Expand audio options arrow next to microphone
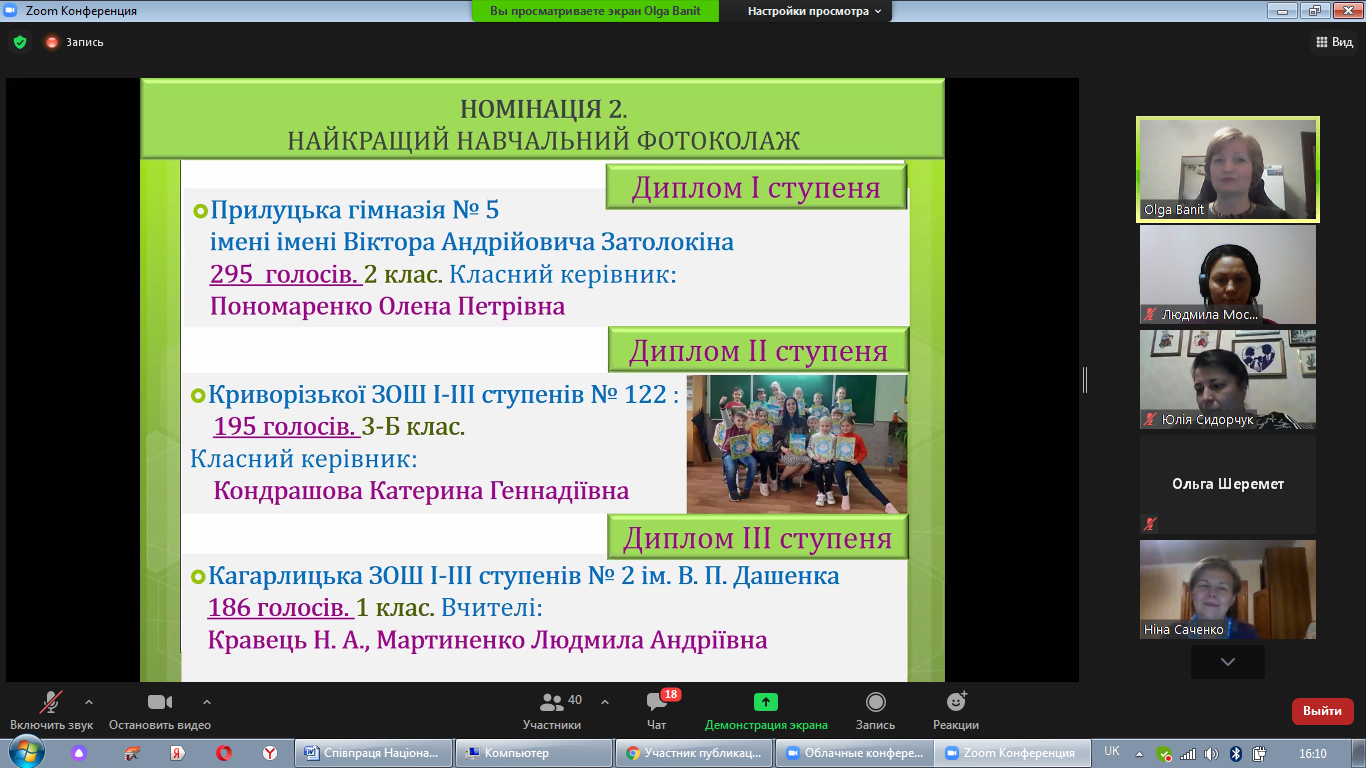 pos(89,702)
